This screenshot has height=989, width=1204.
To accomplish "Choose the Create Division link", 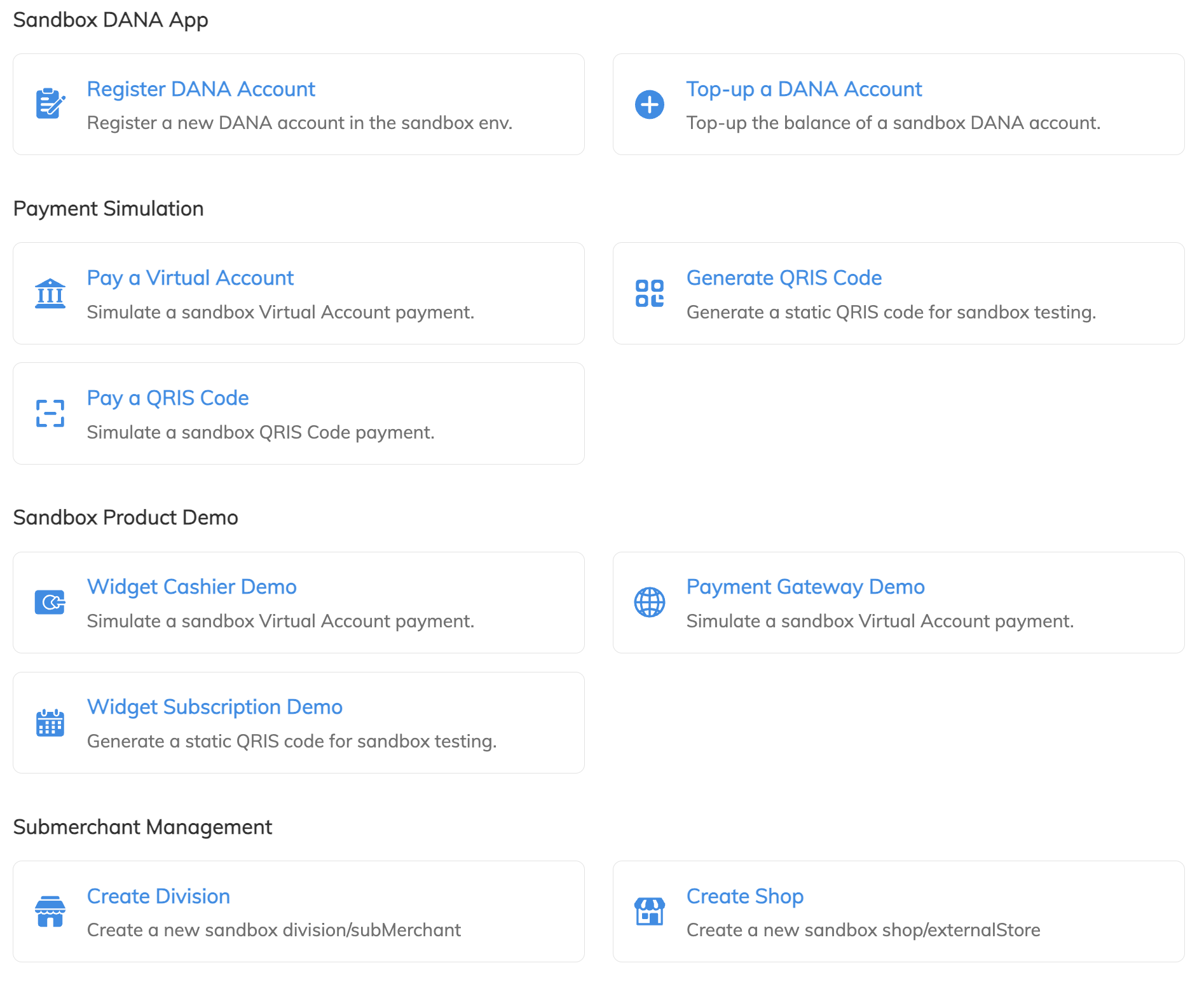I will (x=158, y=896).
